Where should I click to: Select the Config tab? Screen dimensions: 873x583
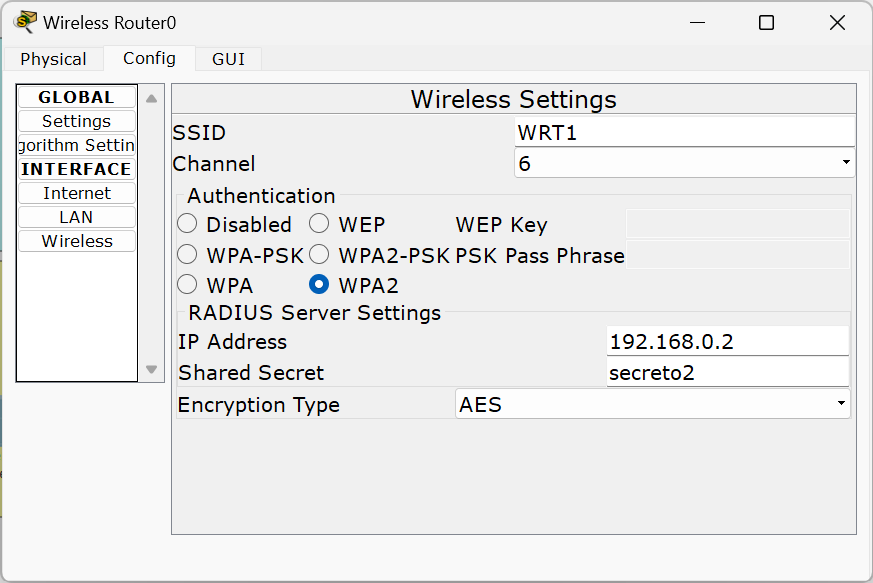tap(149, 58)
